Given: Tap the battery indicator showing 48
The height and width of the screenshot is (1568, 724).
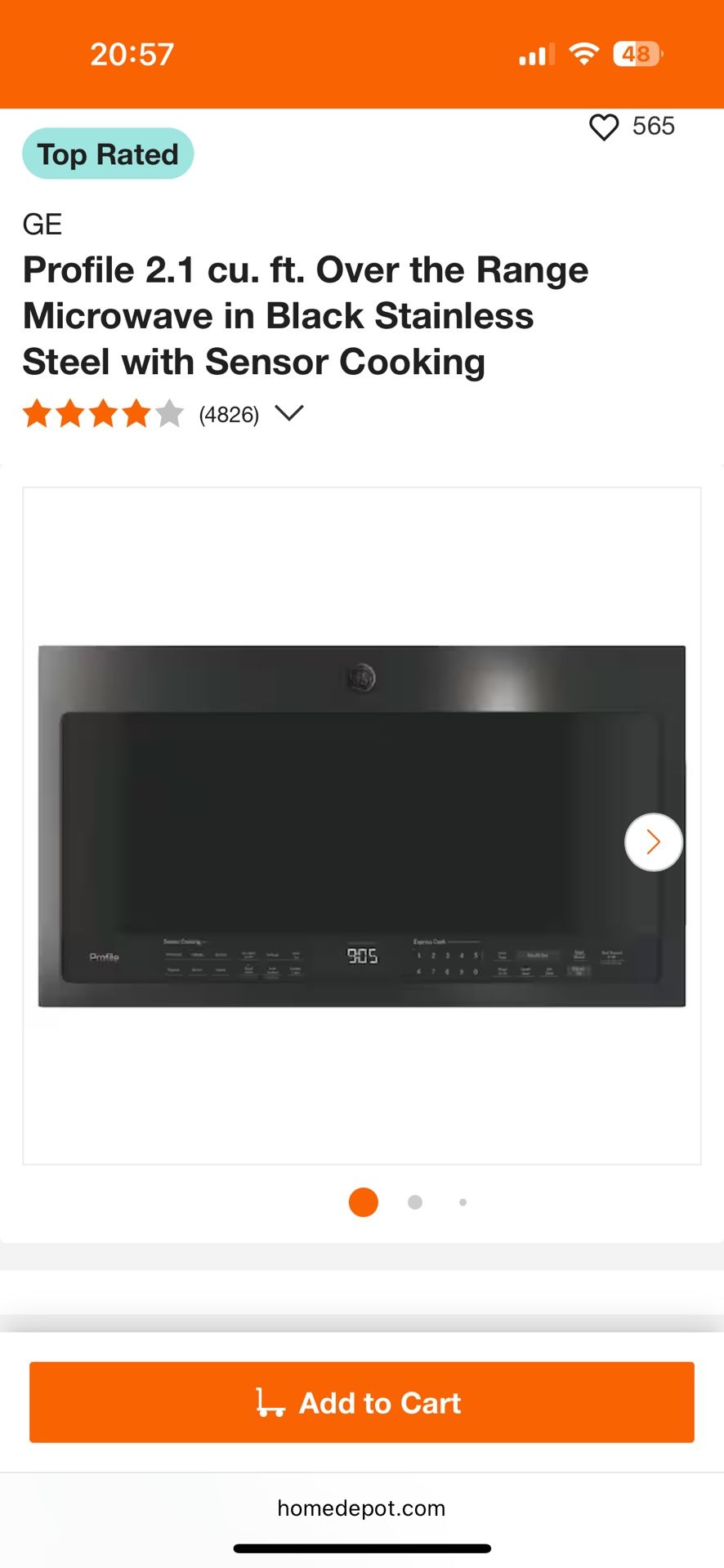Looking at the screenshot, I should pyautogui.click(x=637, y=54).
